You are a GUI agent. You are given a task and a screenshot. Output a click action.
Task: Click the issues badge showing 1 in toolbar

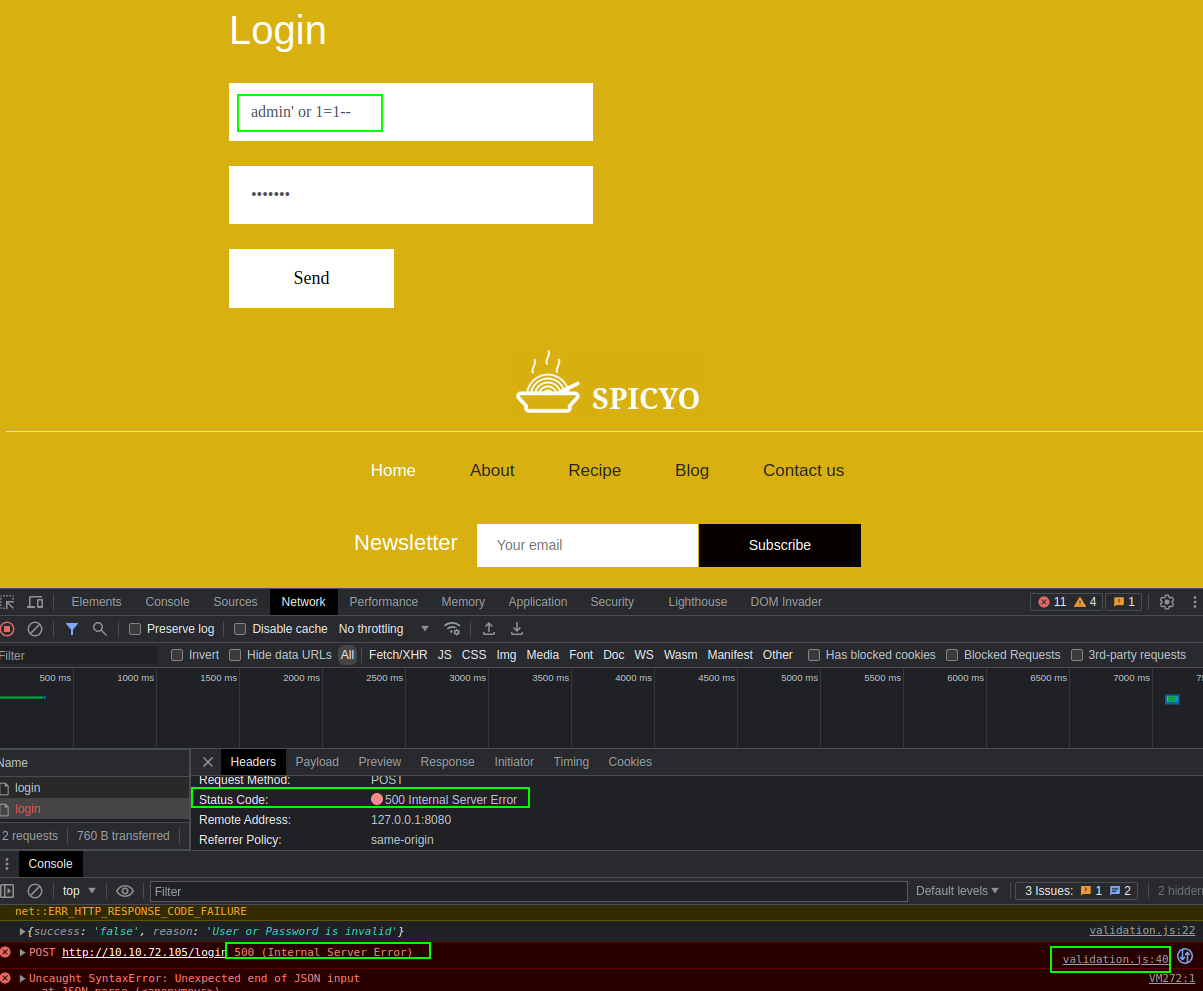pyautogui.click(x=1123, y=602)
